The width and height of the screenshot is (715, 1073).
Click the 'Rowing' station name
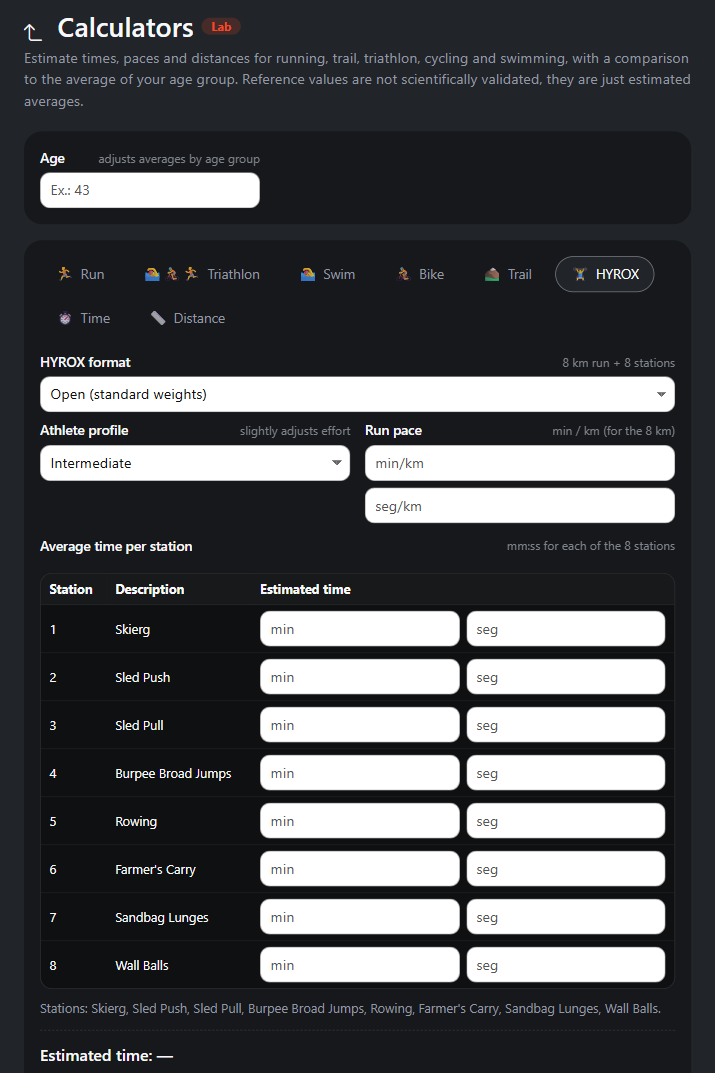pyautogui.click(x=135, y=821)
